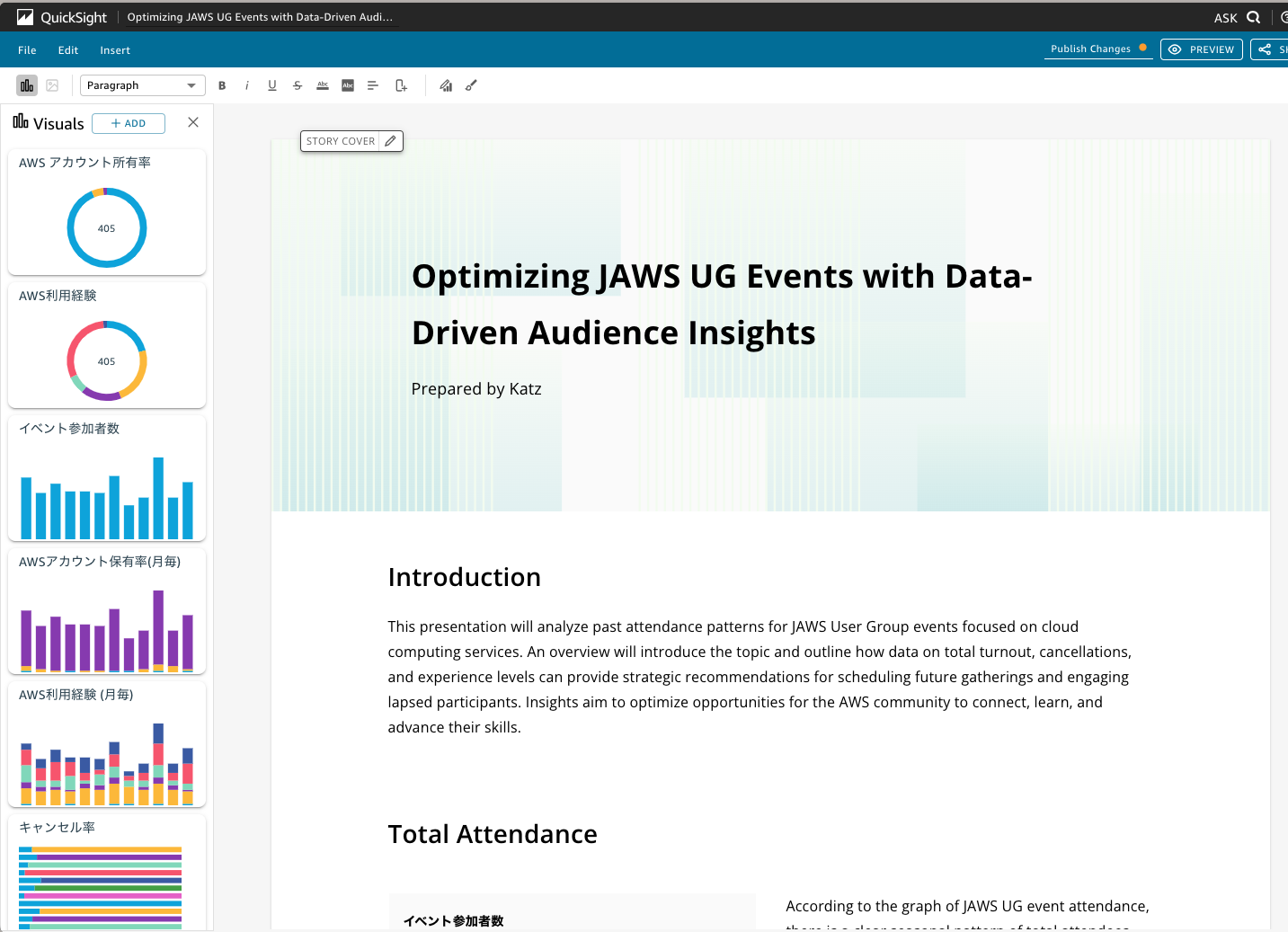Toggle bold formatting
Viewport: 1288px width, 932px height.
(222, 85)
